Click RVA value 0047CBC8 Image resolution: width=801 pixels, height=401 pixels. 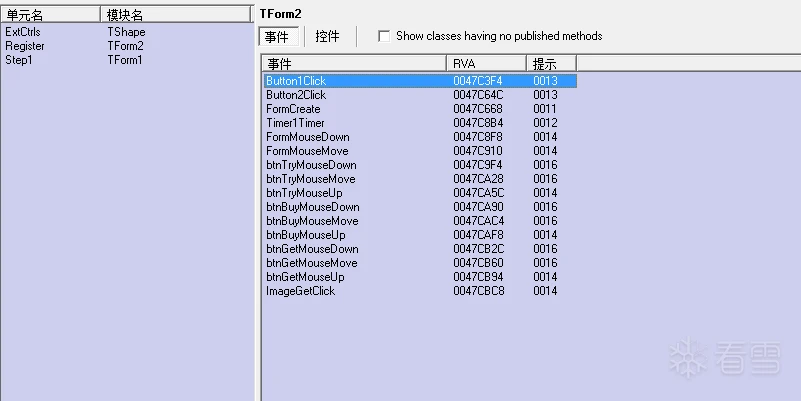[478, 291]
